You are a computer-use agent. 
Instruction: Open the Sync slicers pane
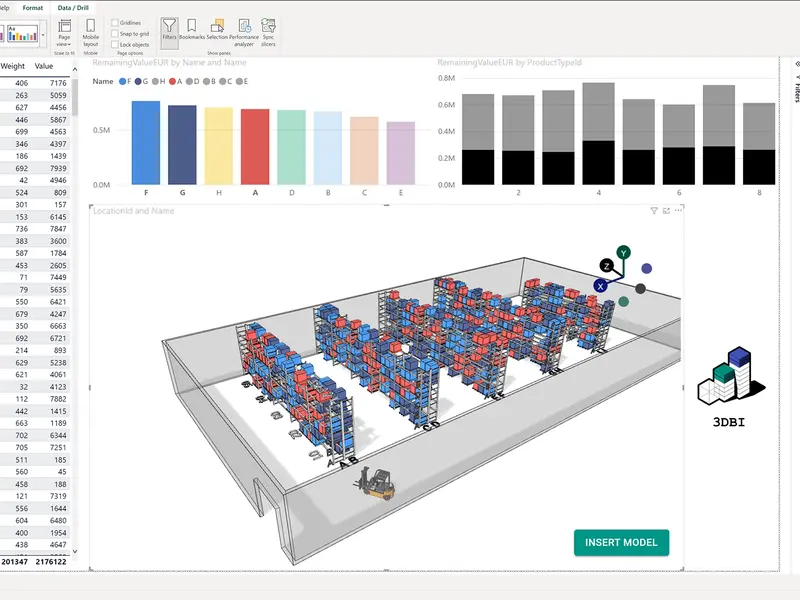[x=268, y=32]
